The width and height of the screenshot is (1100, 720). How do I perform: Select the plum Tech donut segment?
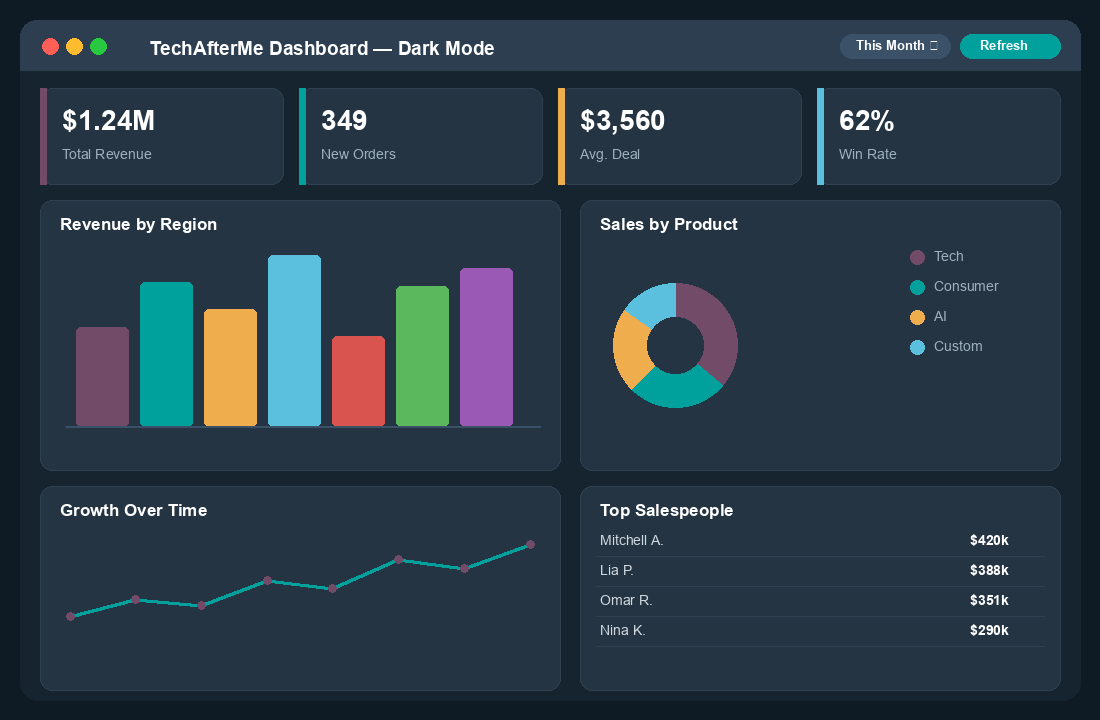point(716,328)
